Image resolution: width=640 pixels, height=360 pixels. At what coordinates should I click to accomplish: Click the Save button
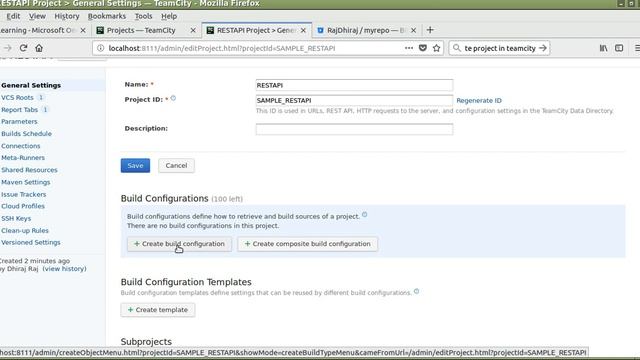tap(135, 165)
